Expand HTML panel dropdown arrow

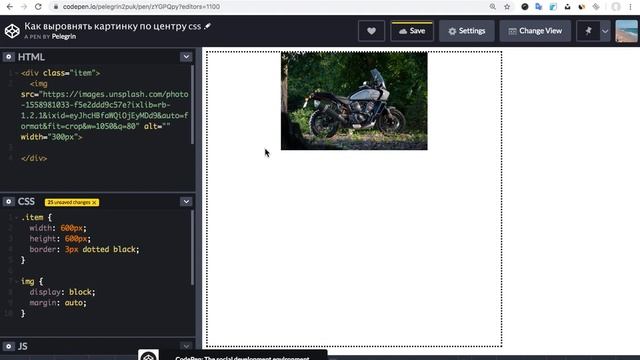[x=186, y=57]
